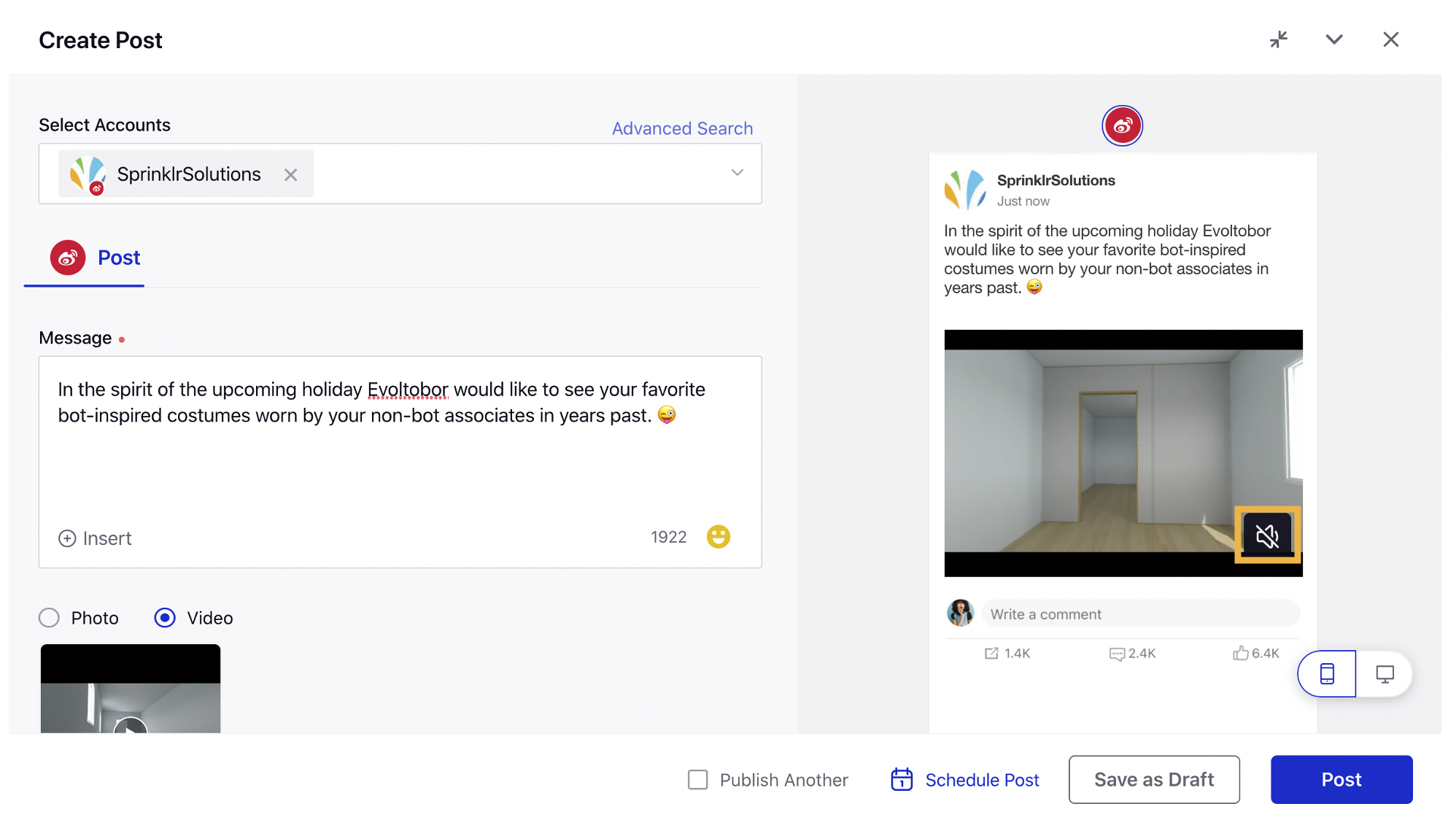Click the Insert content plus icon
The width and height of the screenshot is (1456, 820).
67,538
